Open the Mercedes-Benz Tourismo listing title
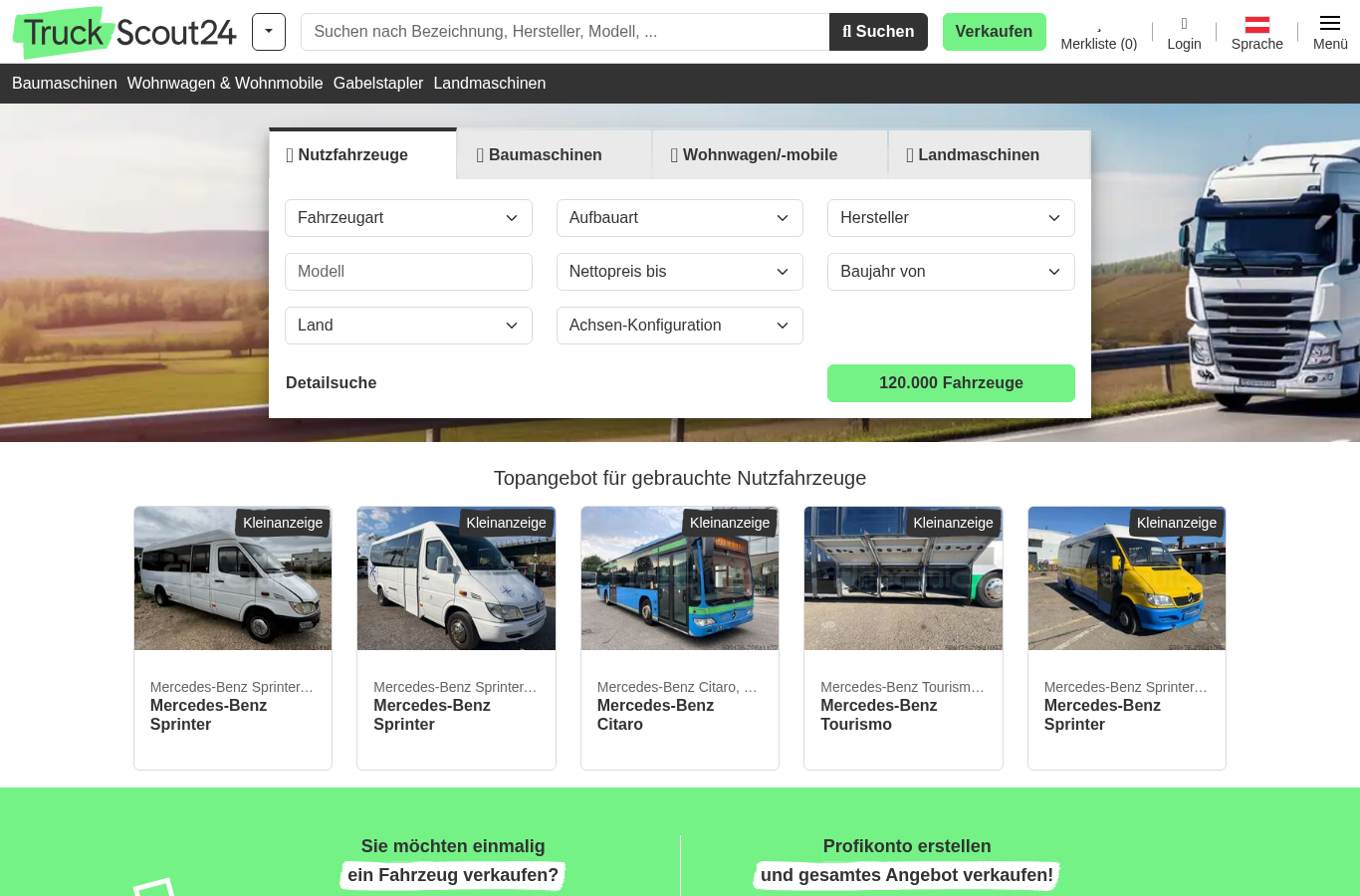 [879, 715]
